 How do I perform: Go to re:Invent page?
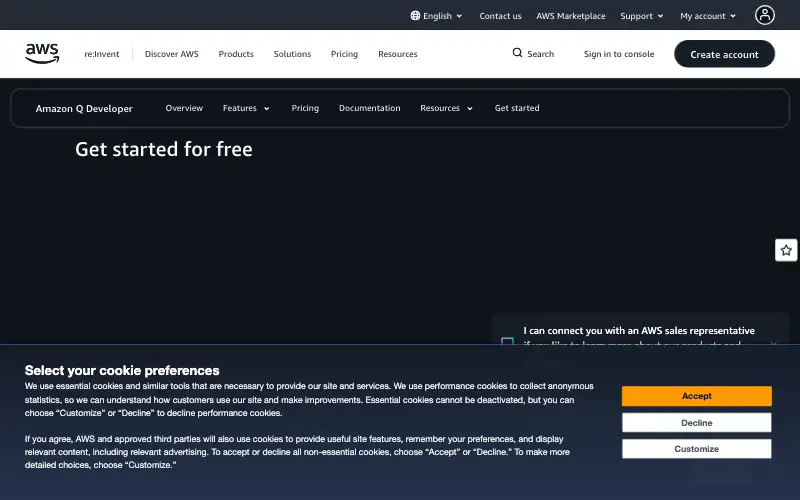(x=102, y=54)
